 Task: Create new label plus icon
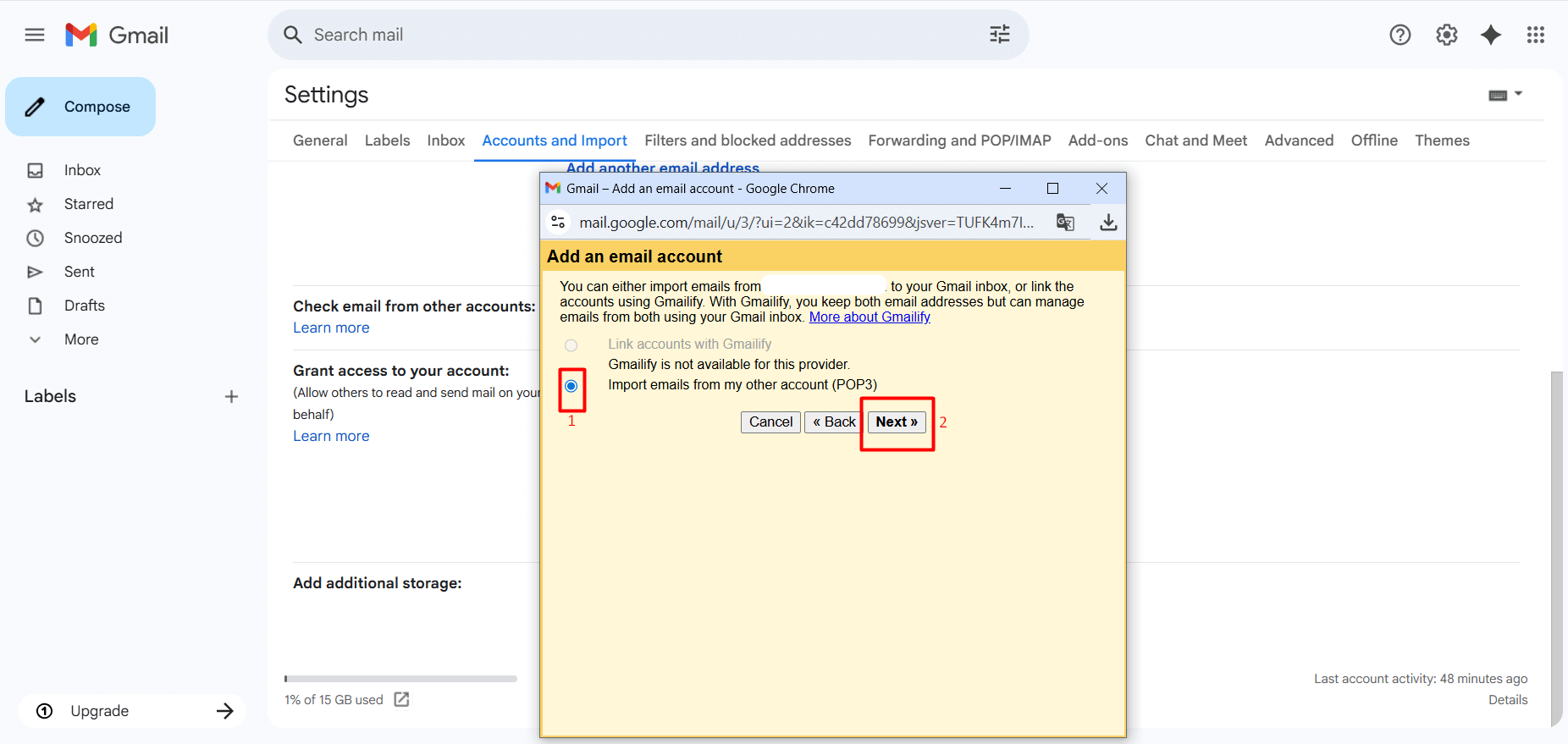click(231, 396)
